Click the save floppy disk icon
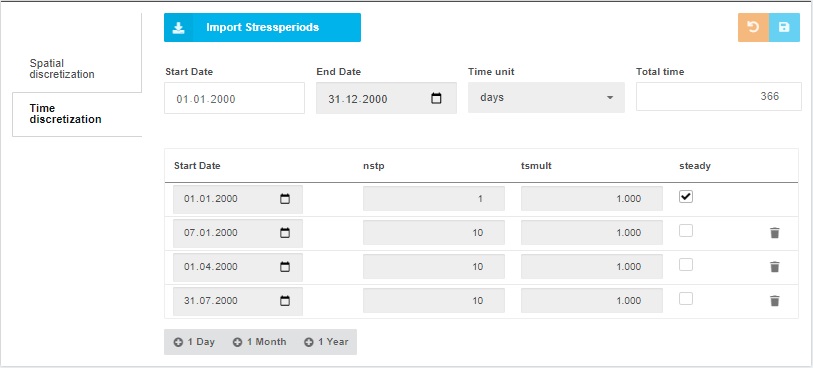Viewport: 813px width, 368px height. tap(784, 27)
